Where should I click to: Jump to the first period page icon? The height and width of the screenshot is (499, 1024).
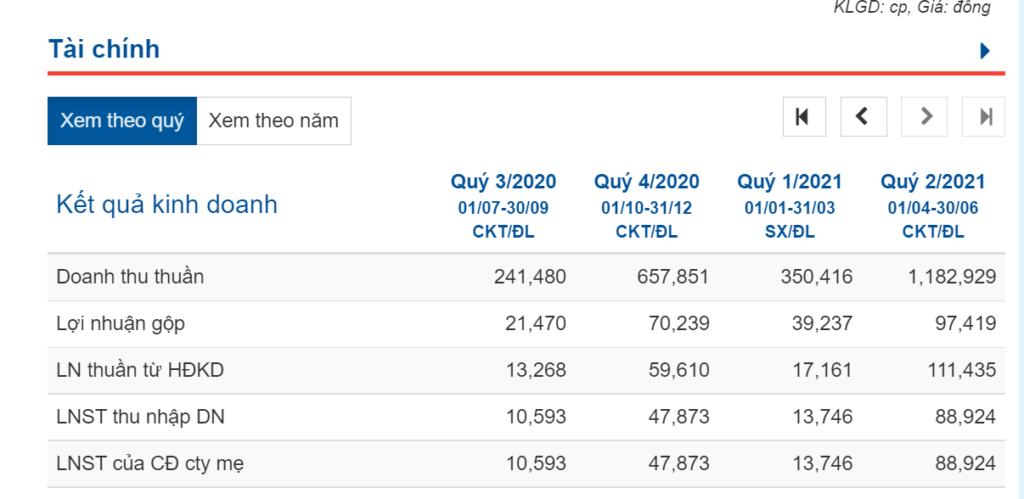(803, 117)
